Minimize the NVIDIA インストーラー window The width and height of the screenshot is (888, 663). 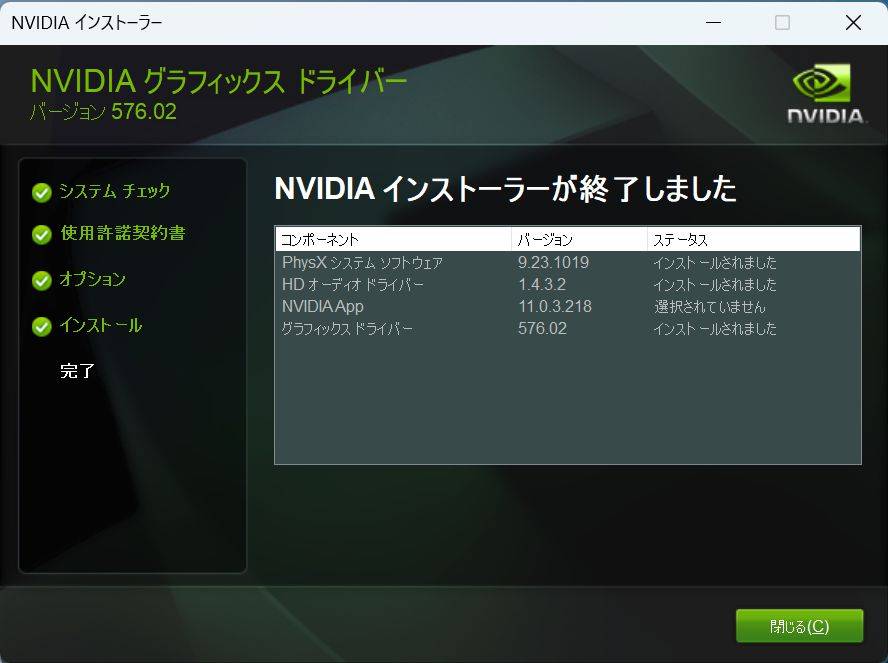tap(714, 23)
